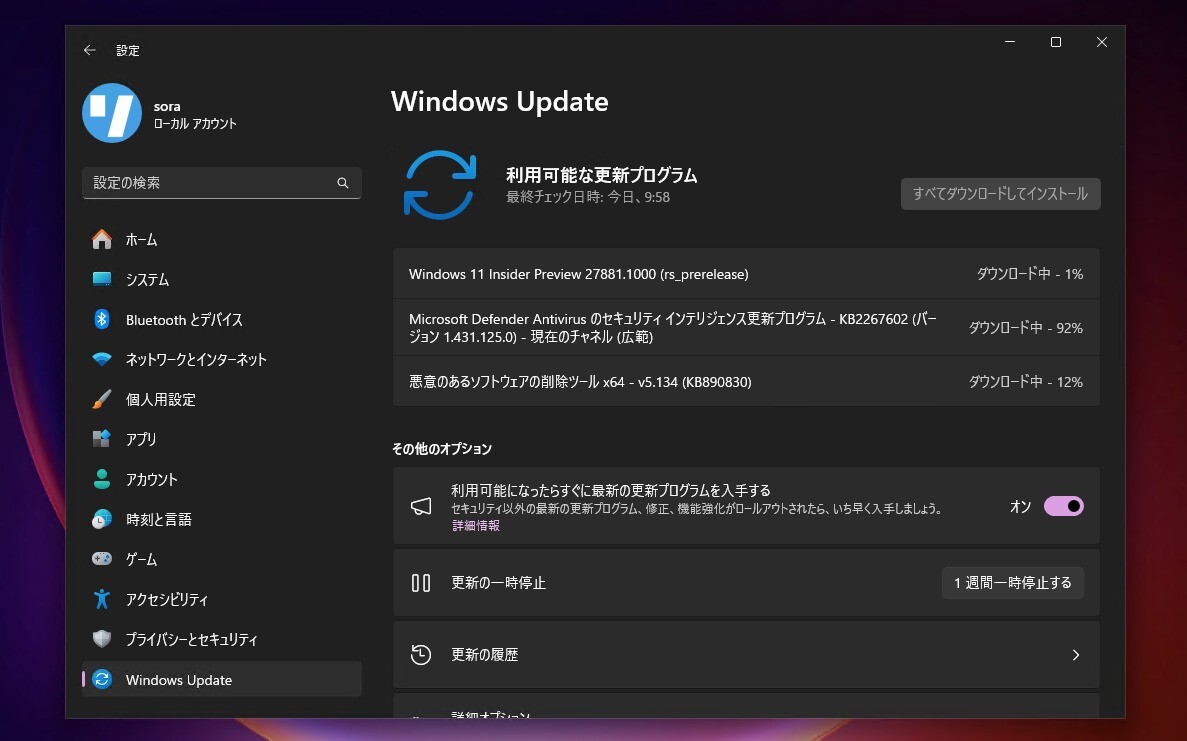Go to Bluetooth とデバイス

coord(222,319)
